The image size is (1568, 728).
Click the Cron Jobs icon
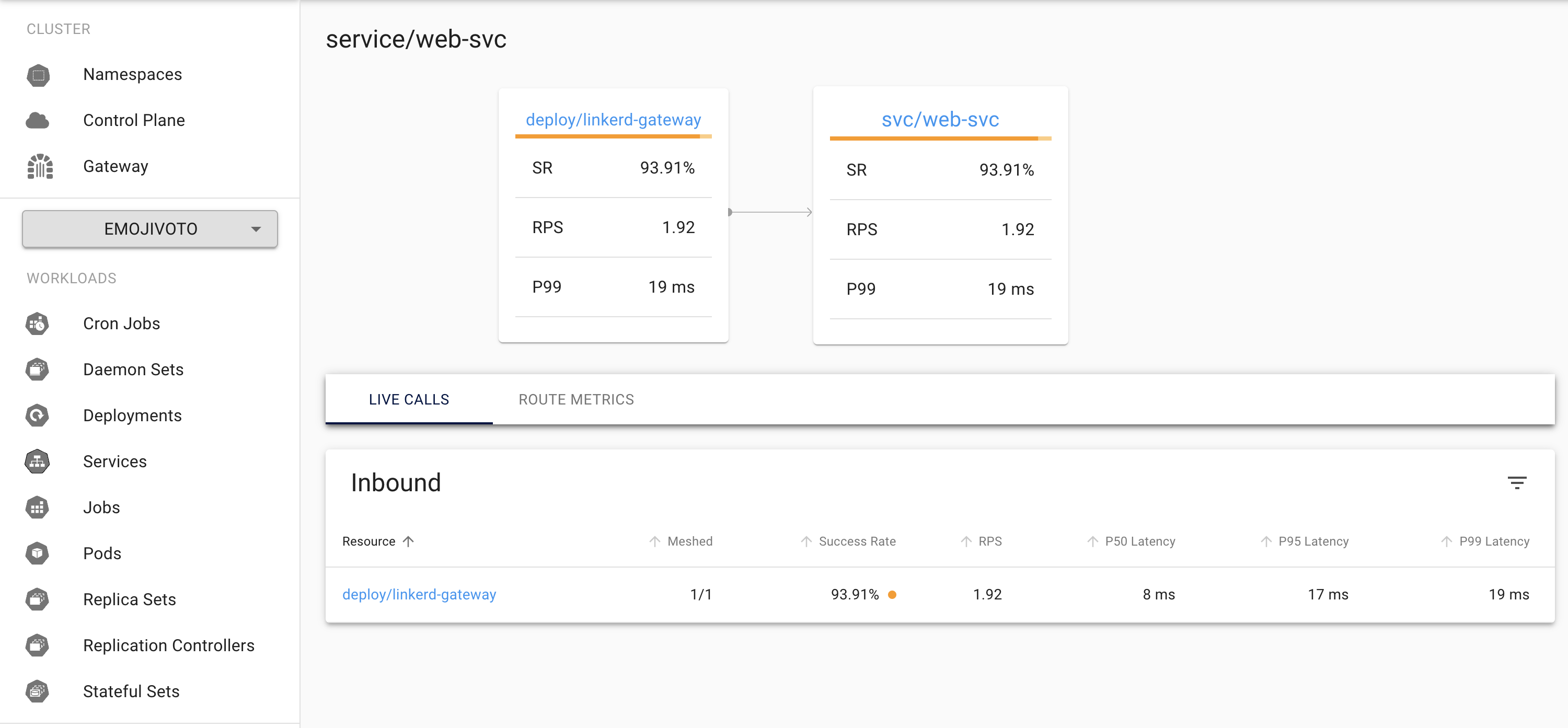38,324
